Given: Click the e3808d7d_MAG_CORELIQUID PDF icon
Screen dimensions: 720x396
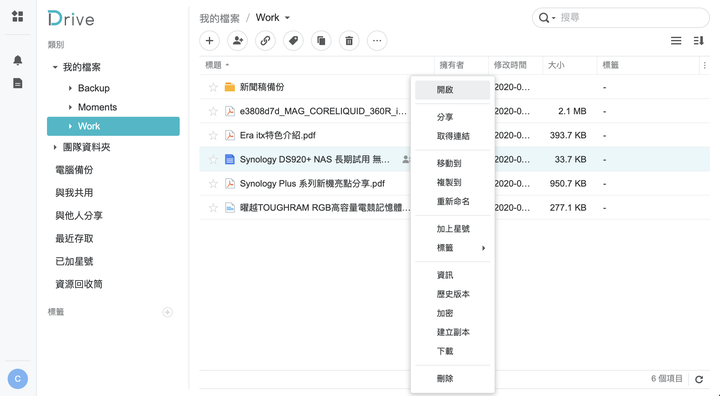Looking at the screenshot, I should [230, 111].
